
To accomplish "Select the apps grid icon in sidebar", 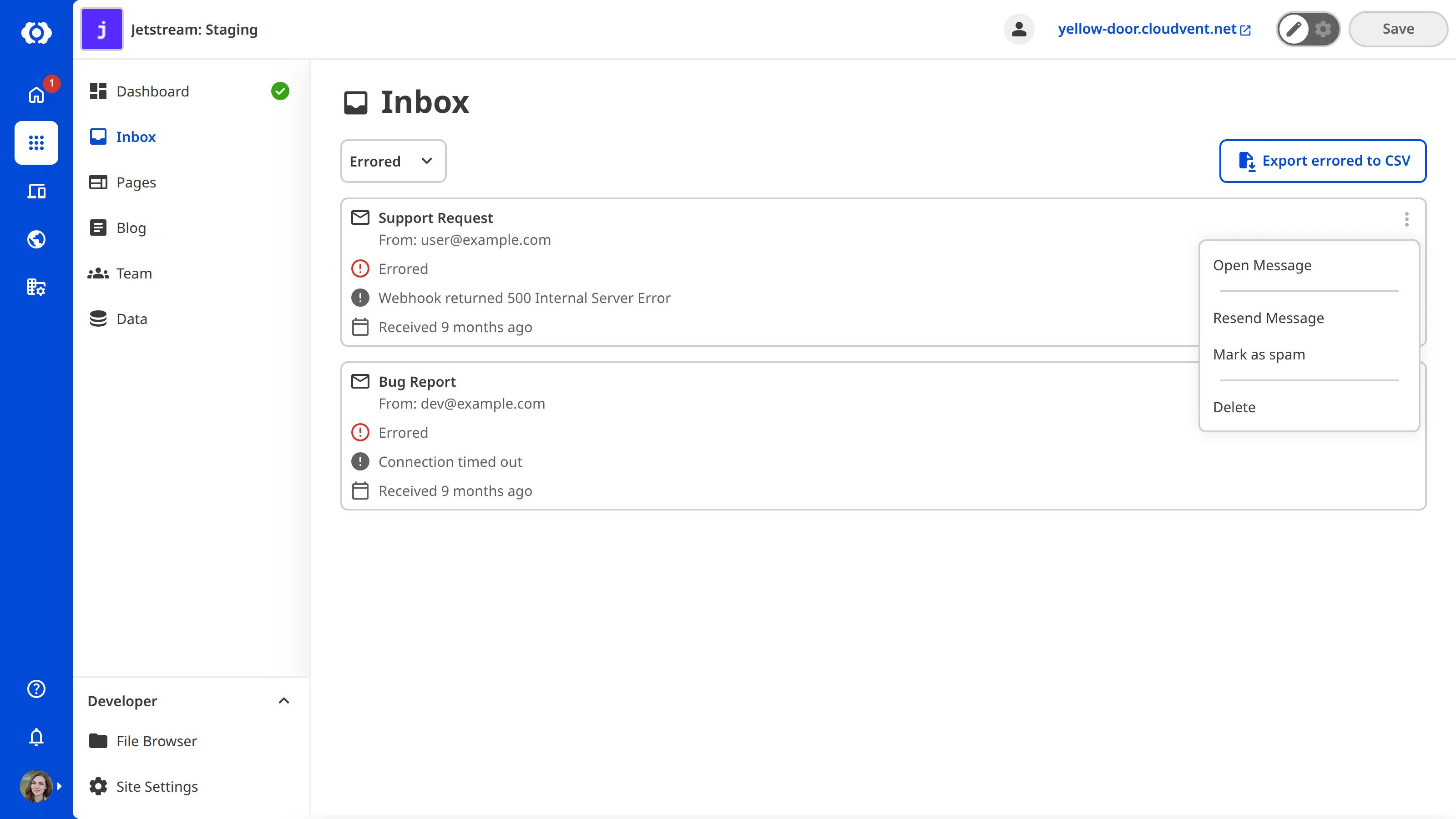I will tap(36, 142).
